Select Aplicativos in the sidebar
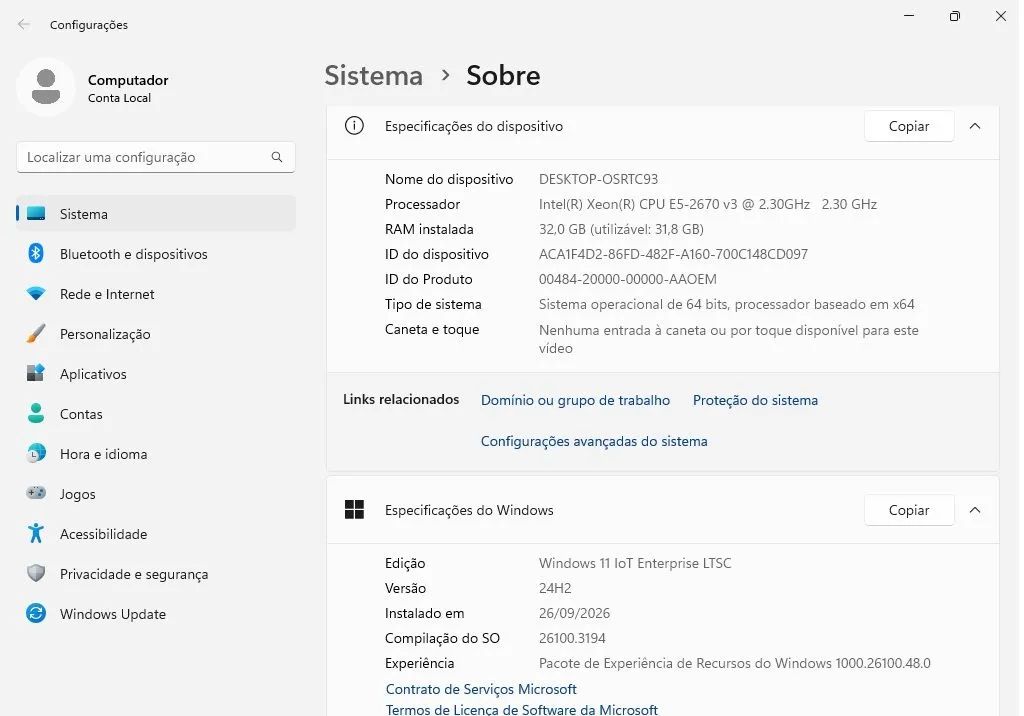This screenshot has width=1024, height=716. tap(156, 373)
